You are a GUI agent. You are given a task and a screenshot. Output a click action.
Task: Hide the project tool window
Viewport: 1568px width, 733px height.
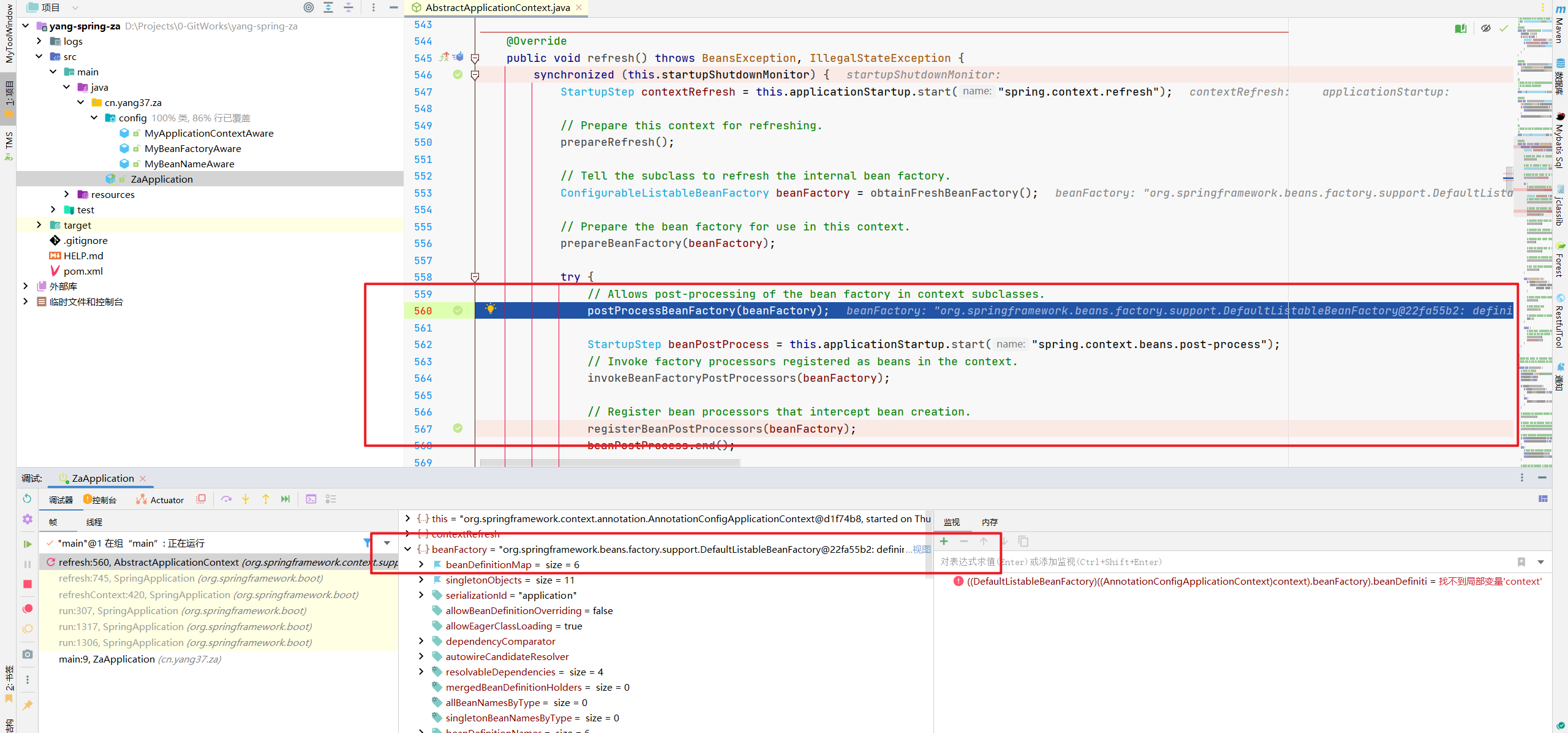(393, 7)
